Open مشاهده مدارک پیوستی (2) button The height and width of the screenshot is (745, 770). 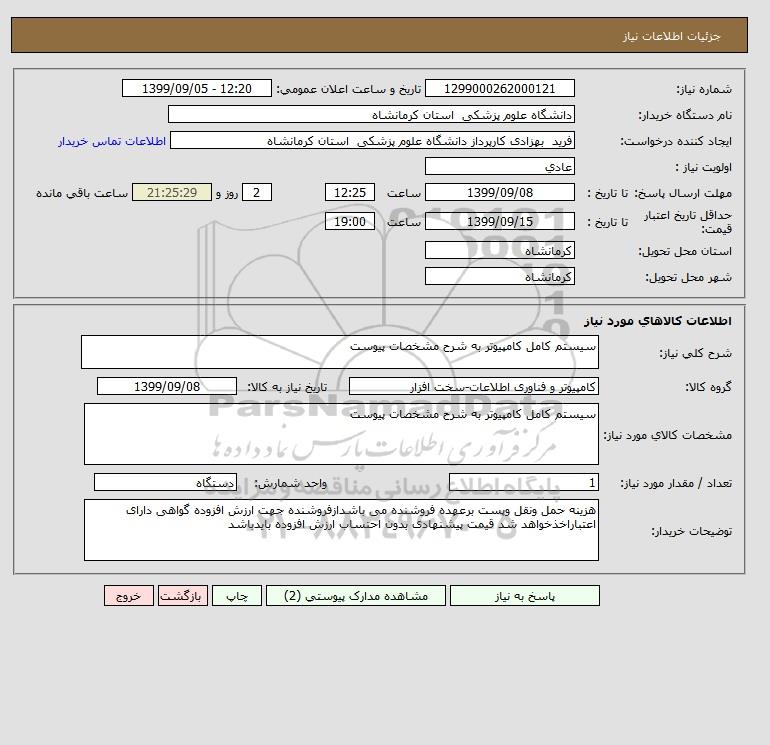coord(356,596)
